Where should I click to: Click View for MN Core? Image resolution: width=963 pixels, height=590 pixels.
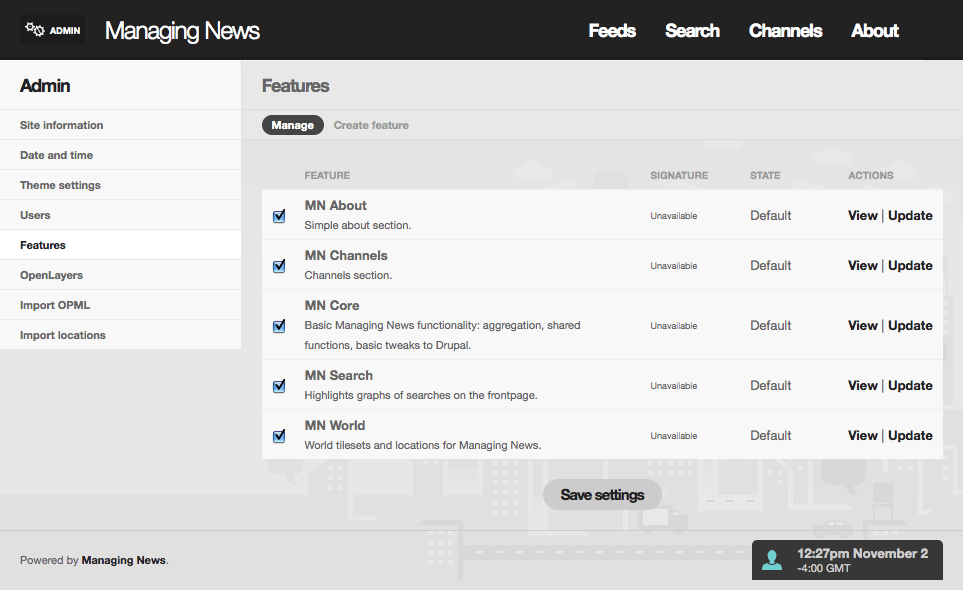pos(862,325)
